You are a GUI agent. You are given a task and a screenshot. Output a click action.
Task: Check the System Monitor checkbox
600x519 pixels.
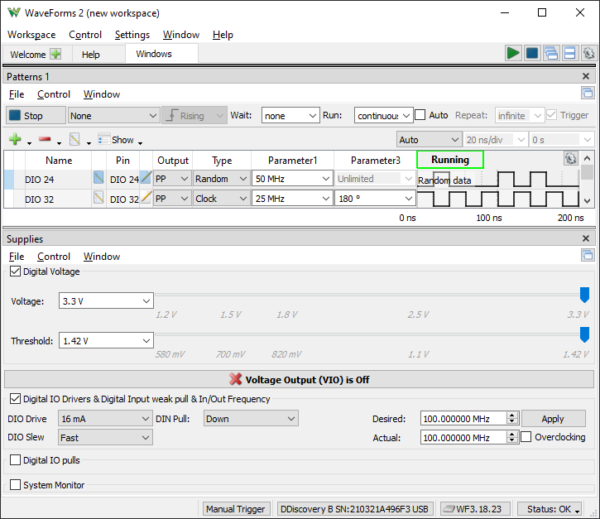[15, 485]
